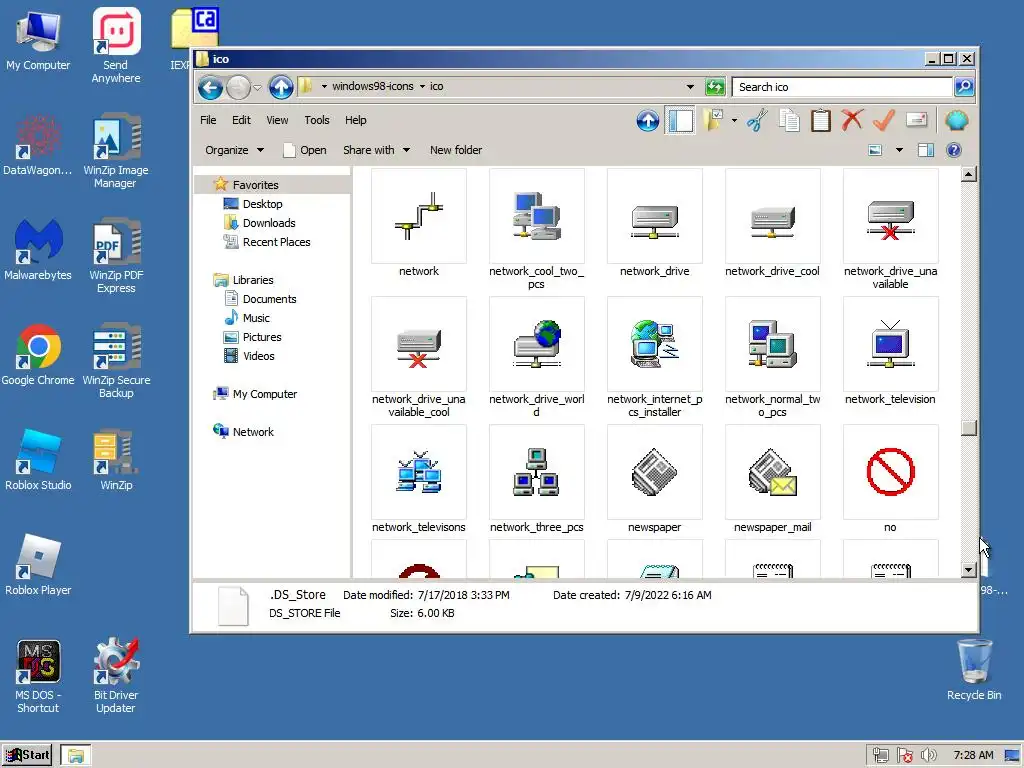The height and width of the screenshot is (768, 1024).
Task: Click the Start button
Action: point(27,756)
